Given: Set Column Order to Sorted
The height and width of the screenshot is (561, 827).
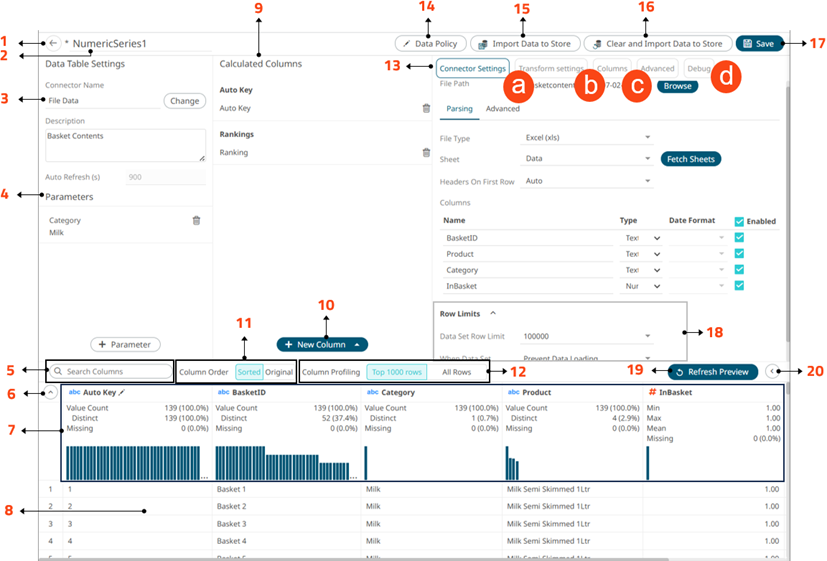Looking at the screenshot, I should click(249, 372).
